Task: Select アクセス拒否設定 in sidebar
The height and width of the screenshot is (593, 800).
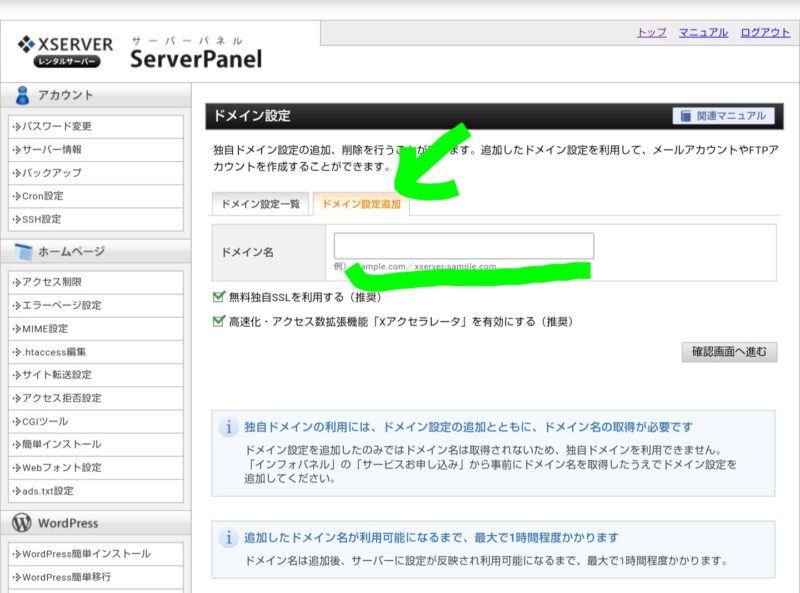Action: 96,398
